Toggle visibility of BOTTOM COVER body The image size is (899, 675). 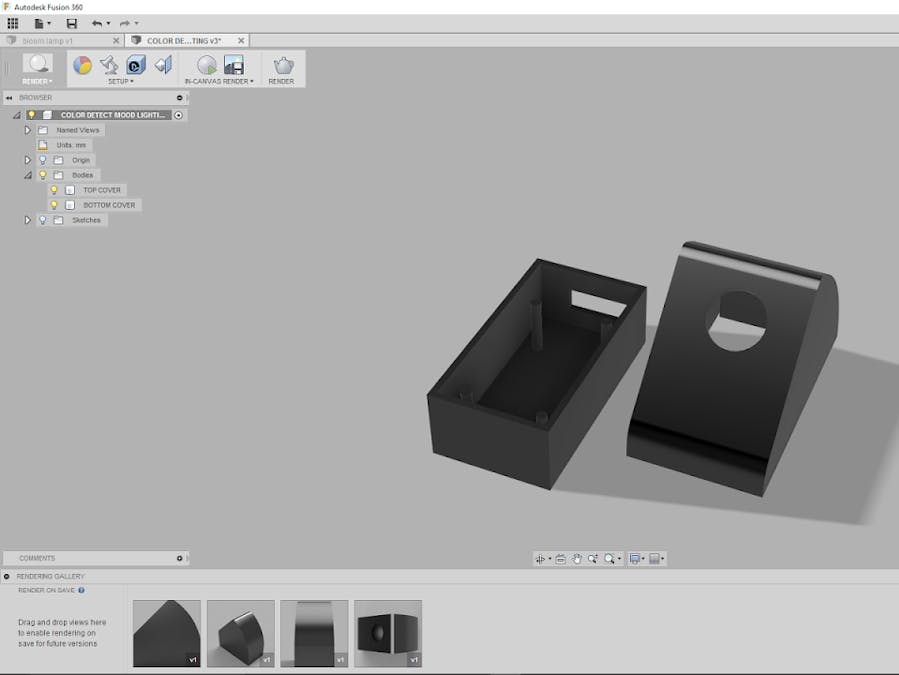pos(54,205)
